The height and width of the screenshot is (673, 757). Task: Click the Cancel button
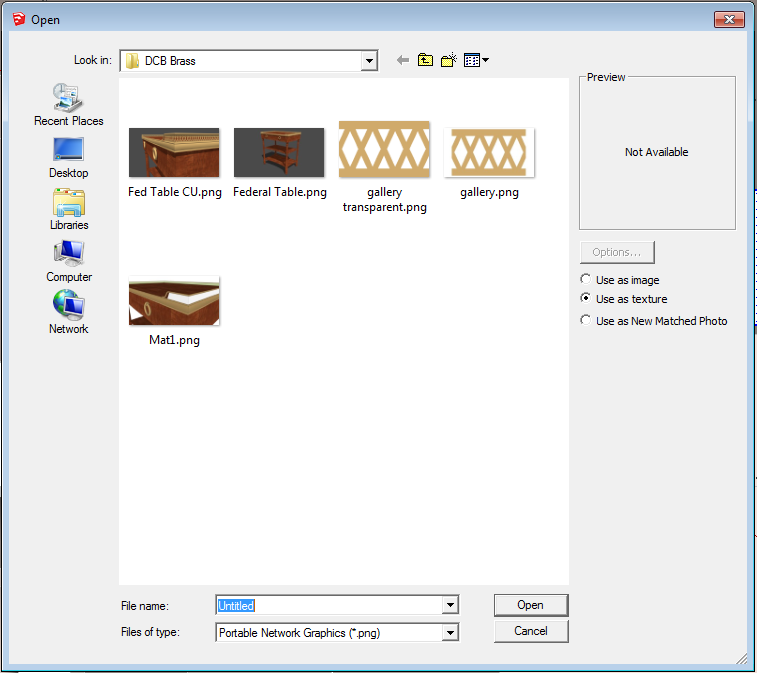point(531,631)
